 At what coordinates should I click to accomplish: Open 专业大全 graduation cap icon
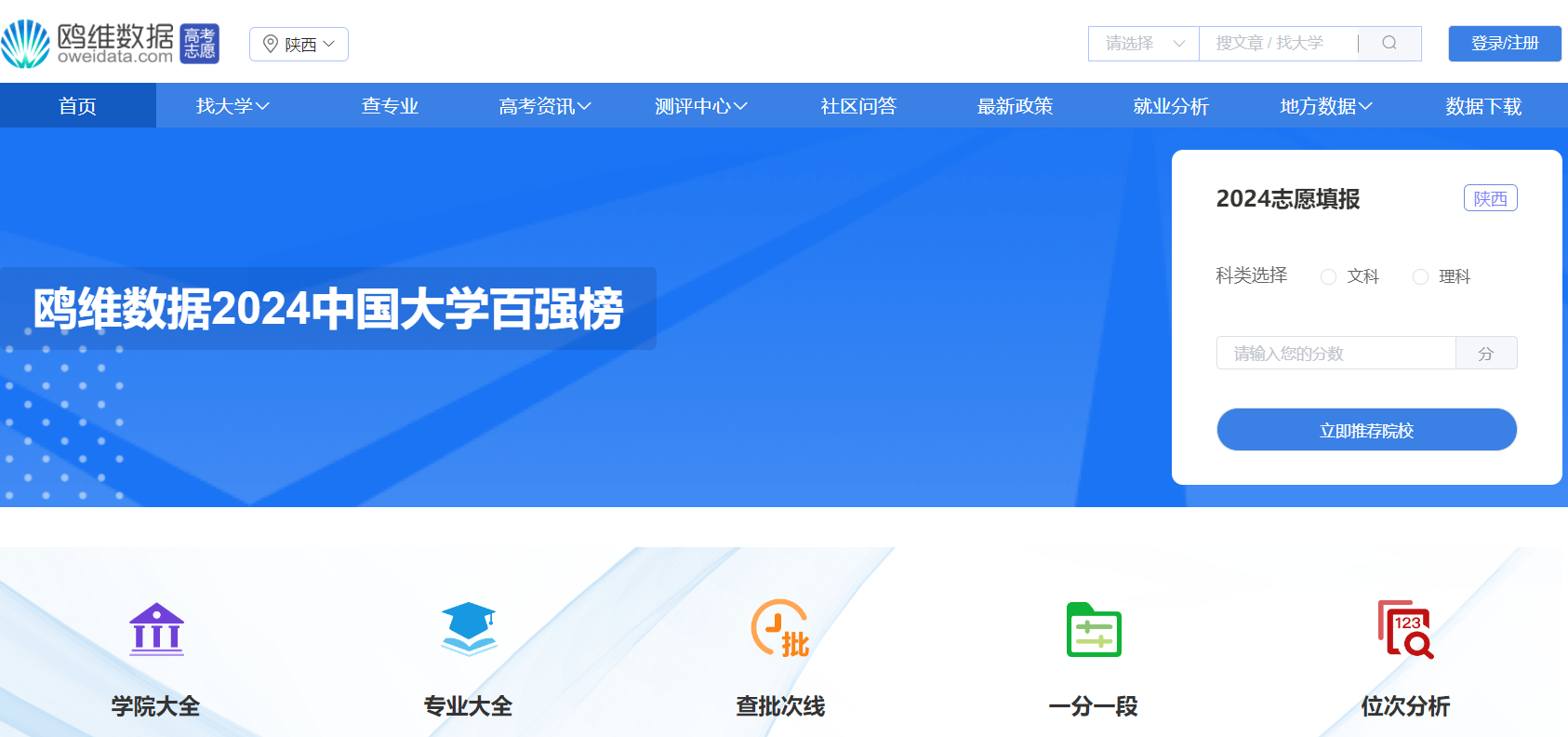point(469,629)
